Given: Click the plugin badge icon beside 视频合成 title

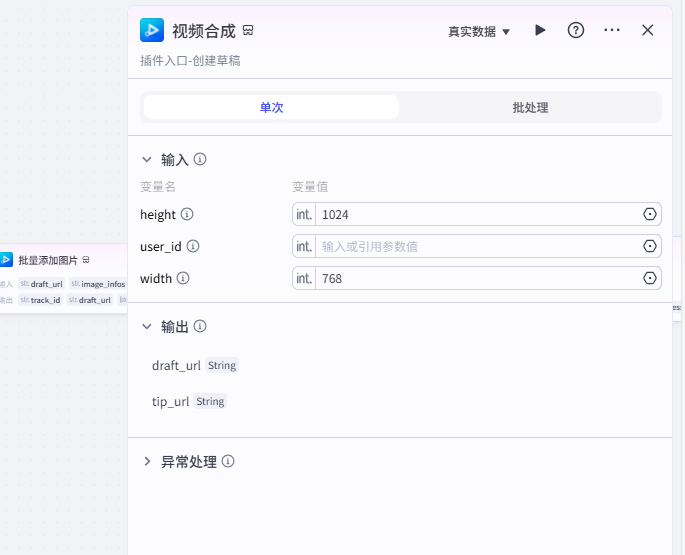Looking at the screenshot, I should click(248, 30).
